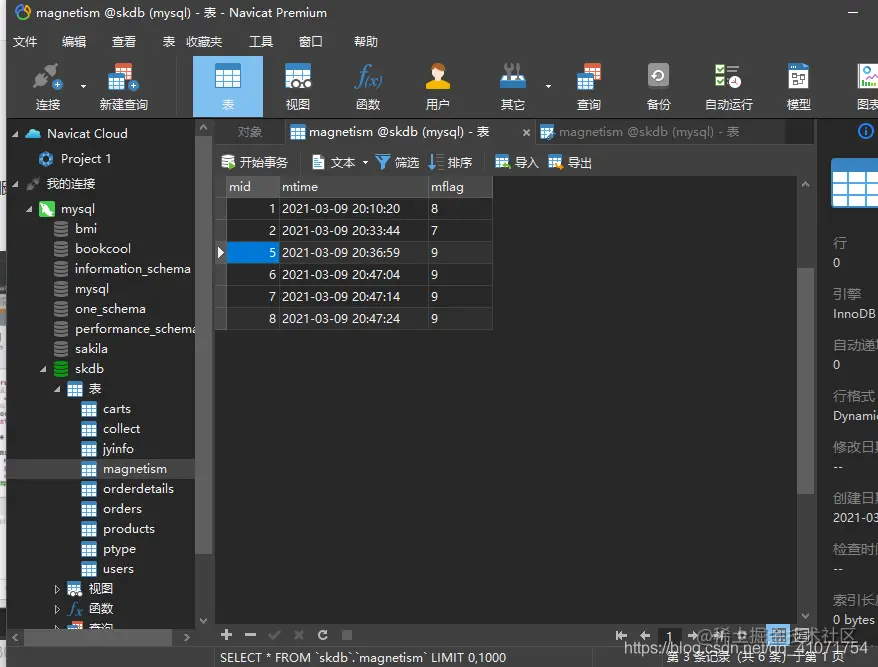878x667 pixels.
Task: Select the sakila database in tree
Action: 91,349
